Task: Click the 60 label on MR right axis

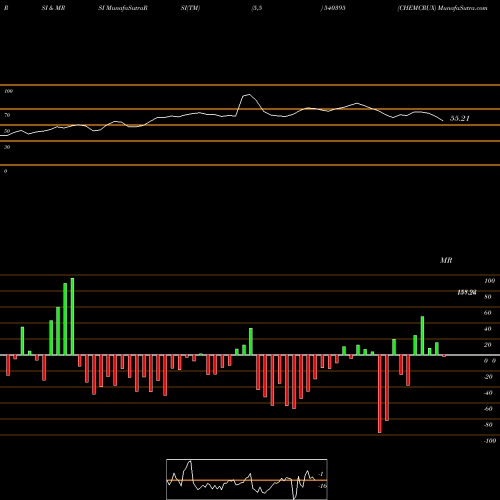Action: pyautogui.click(x=488, y=313)
